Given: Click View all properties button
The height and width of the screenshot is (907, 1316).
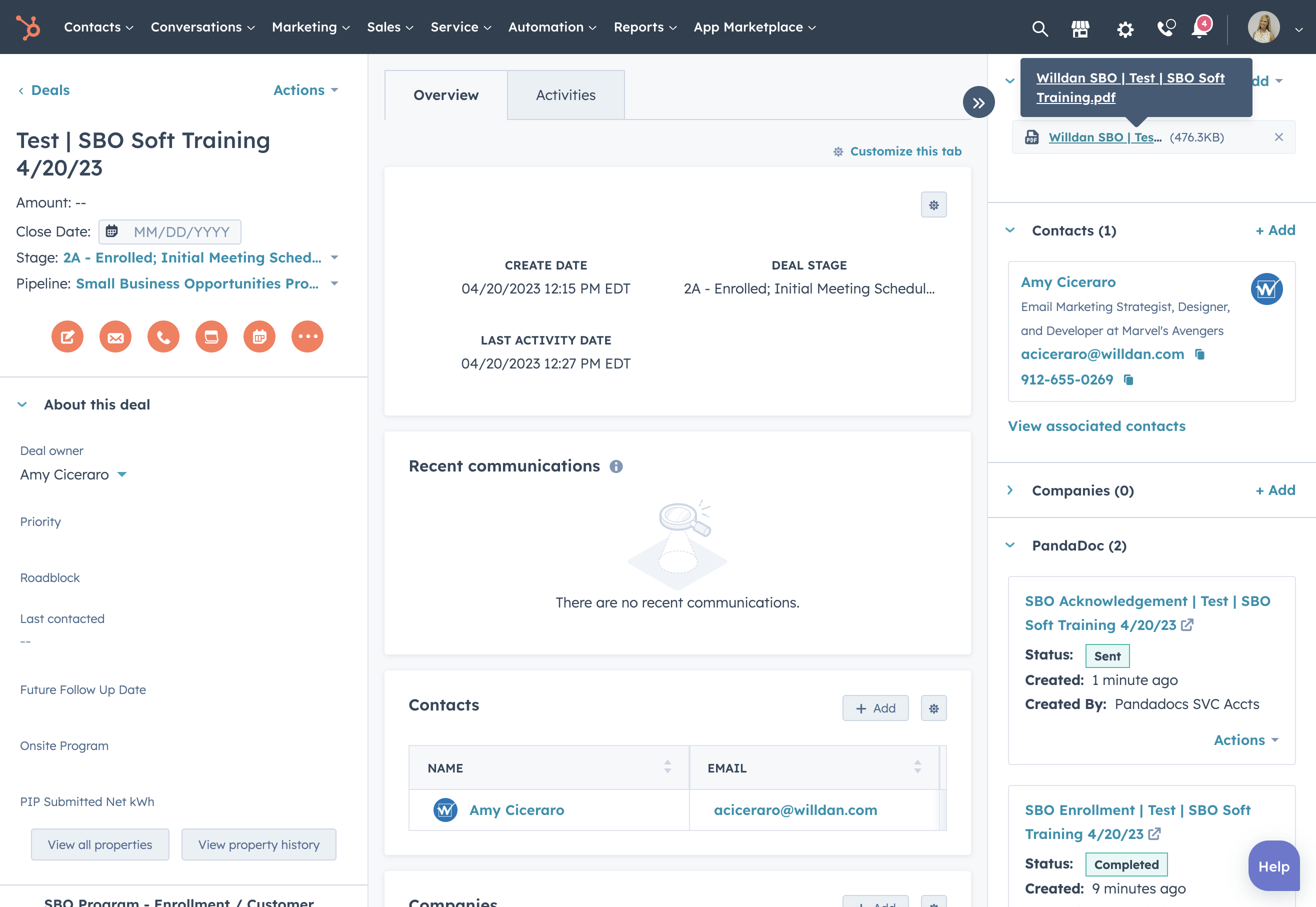Looking at the screenshot, I should click(x=100, y=844).
